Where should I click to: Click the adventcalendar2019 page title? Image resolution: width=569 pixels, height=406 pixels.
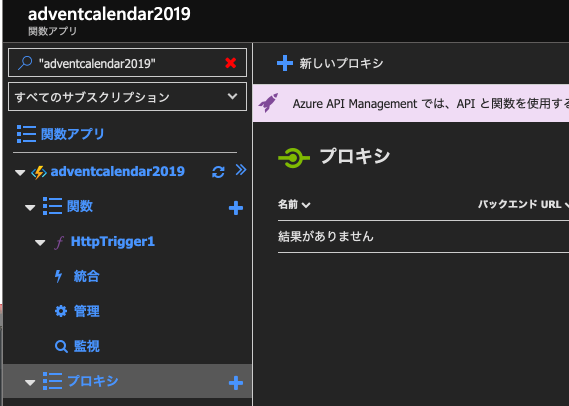pos(109,14)
